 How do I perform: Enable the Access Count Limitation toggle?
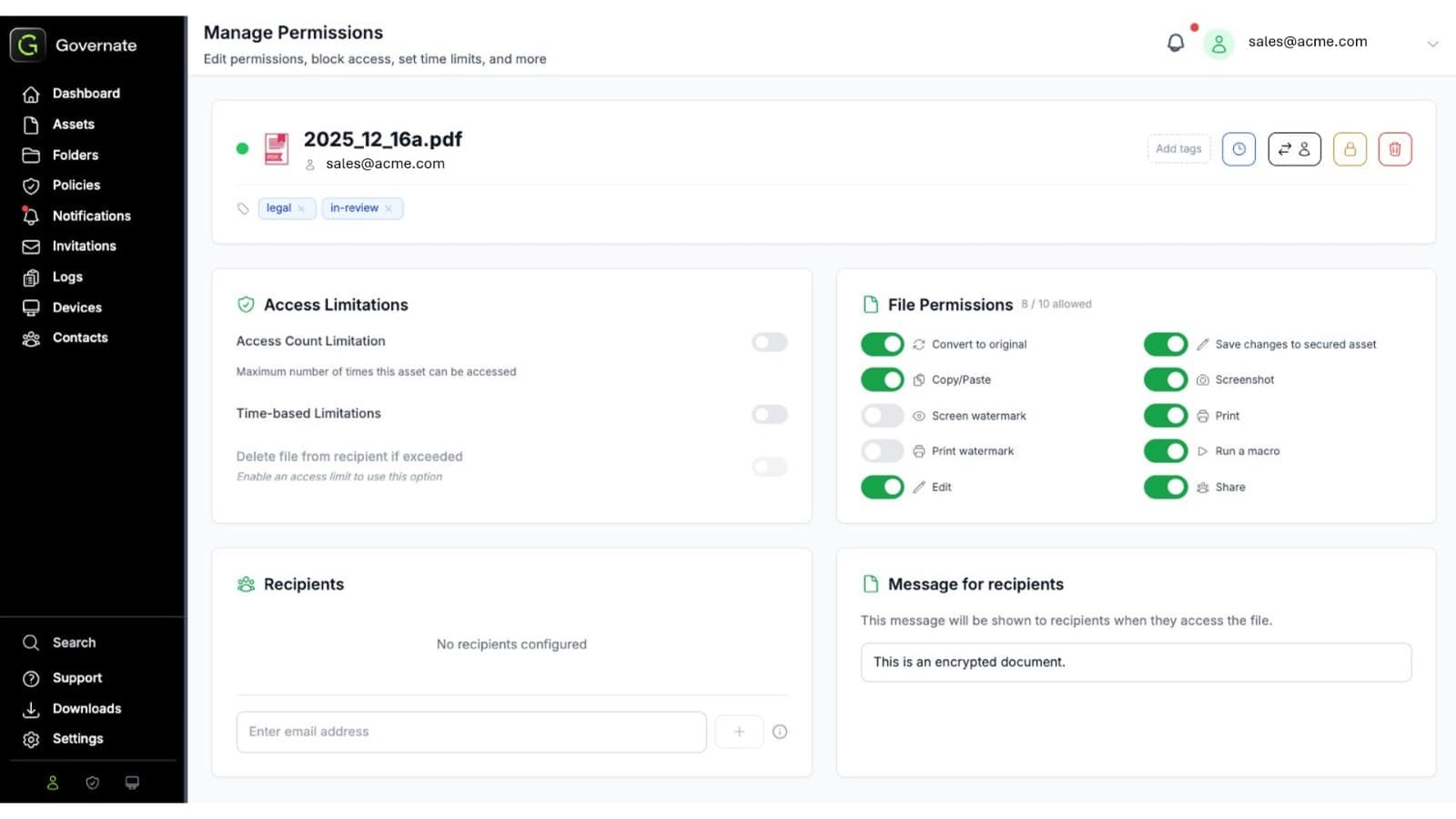(769, 342)
